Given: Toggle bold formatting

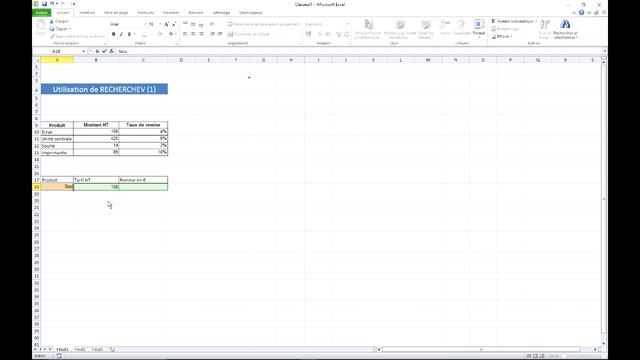Looking at the screenshot, I should 113,34.
